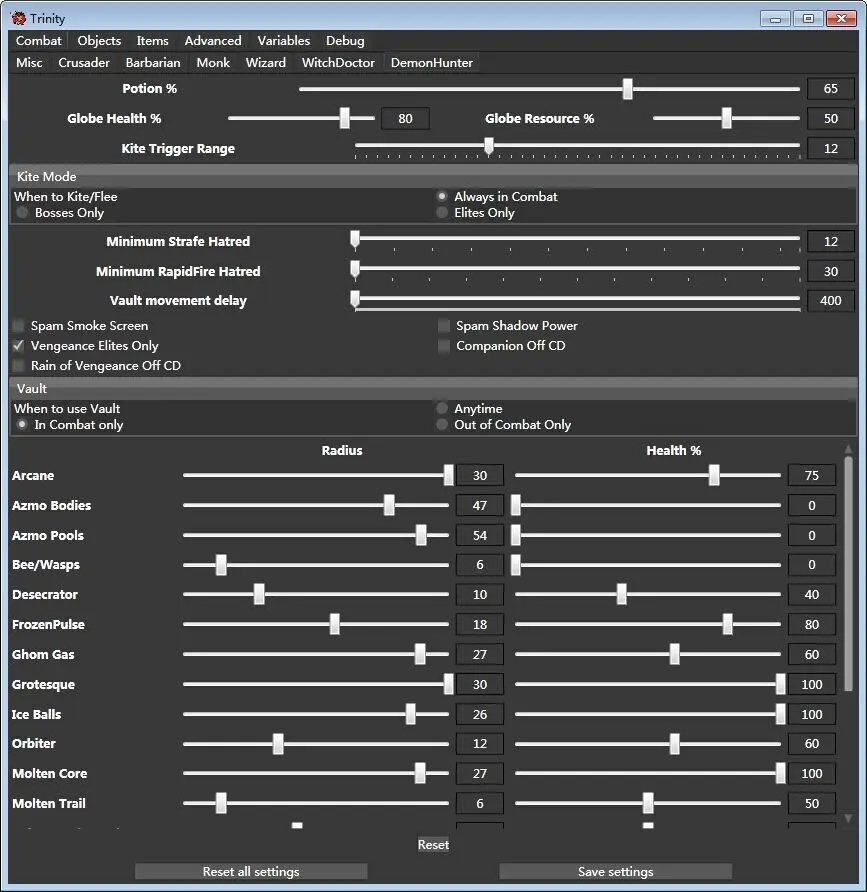
Task: Switch to the Objects tab
Action: (x=99, y=40)
